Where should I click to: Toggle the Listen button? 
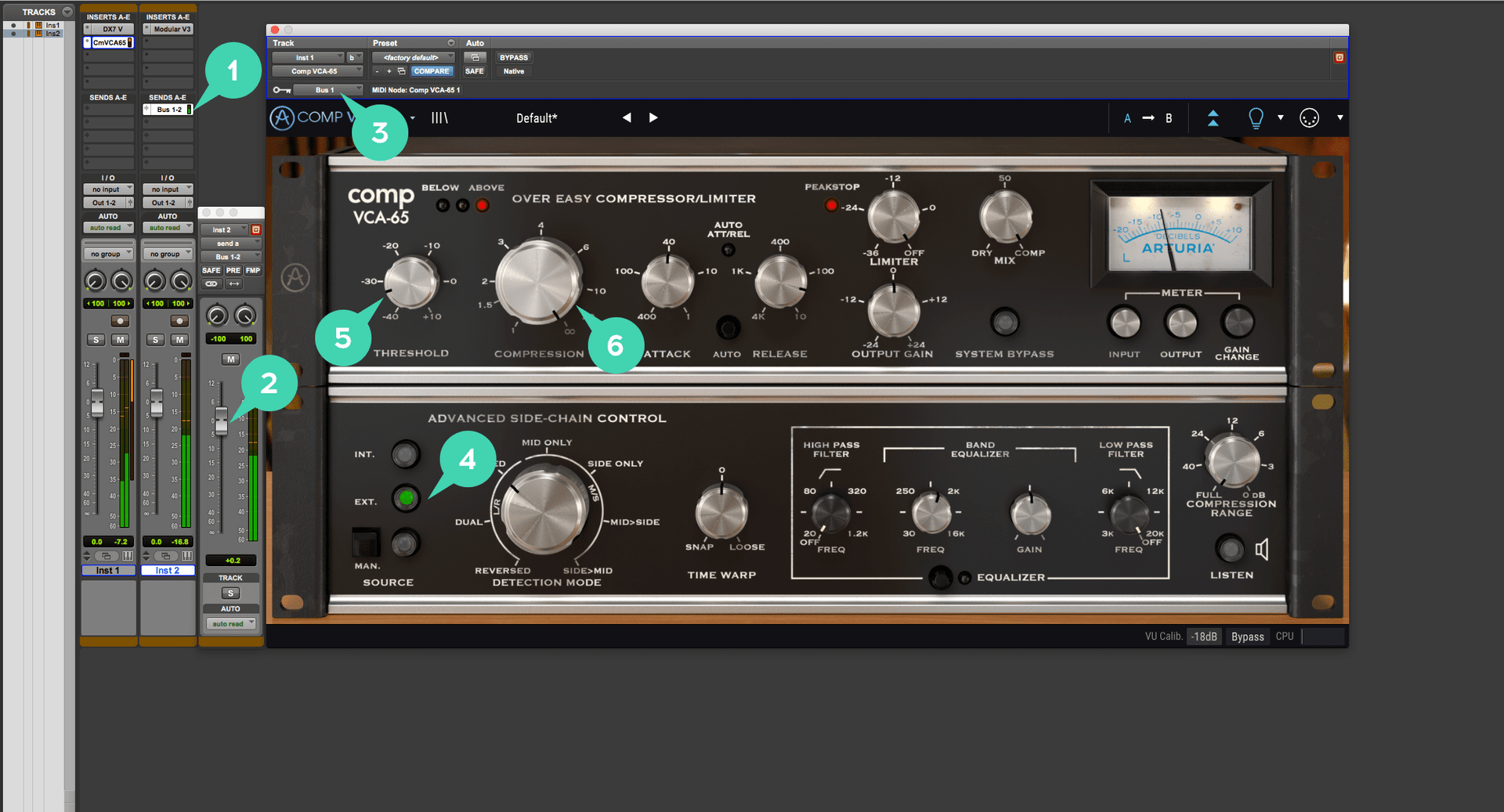coord(1230,549)
